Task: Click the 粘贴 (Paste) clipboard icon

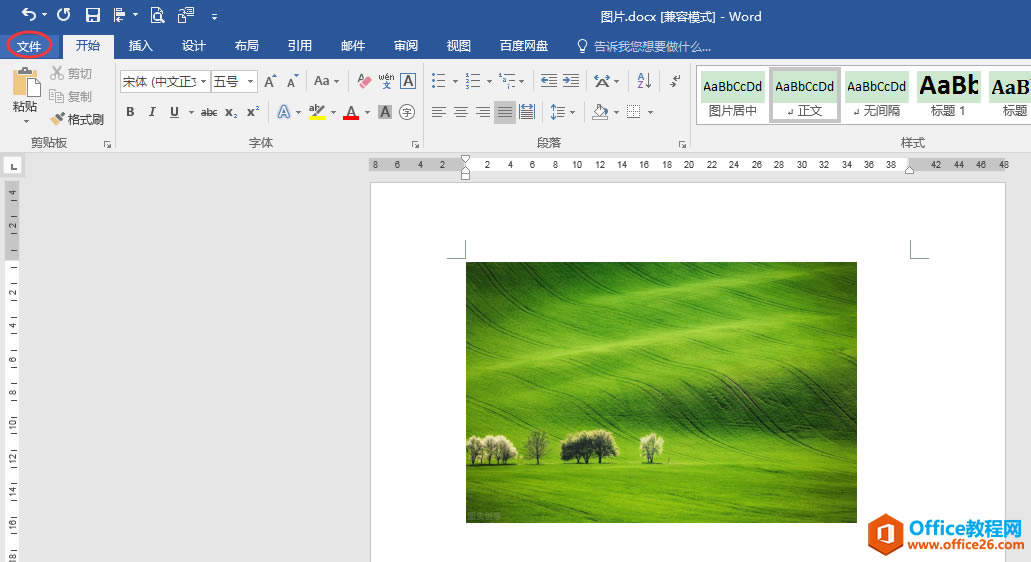Action: (25, 82)
